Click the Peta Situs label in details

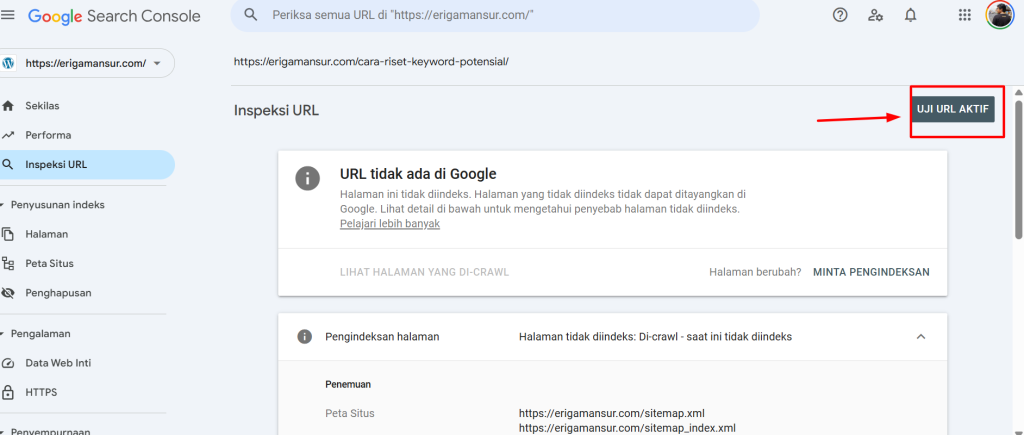350,413
